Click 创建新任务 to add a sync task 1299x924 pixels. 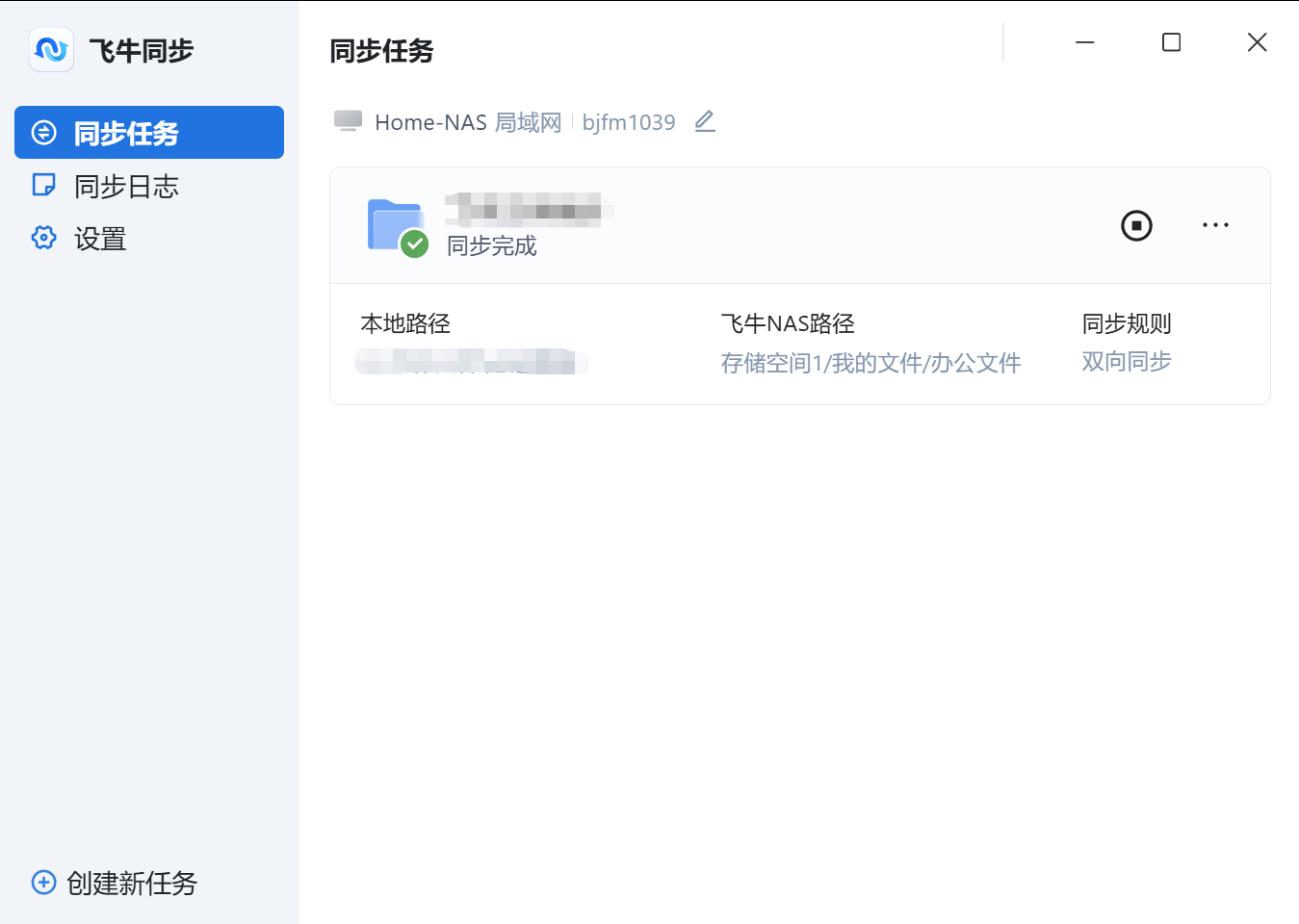(x=115, y=883)
